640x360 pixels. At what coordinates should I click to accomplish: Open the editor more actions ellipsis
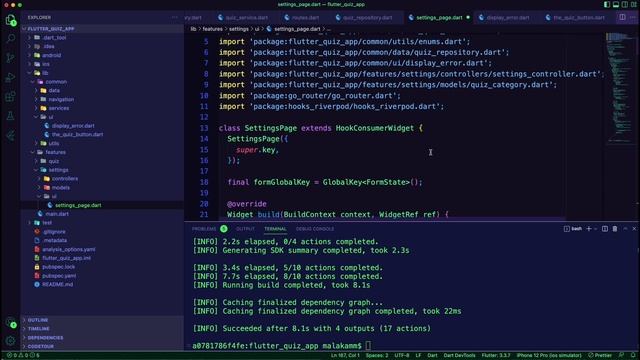(x=633, y=18)
